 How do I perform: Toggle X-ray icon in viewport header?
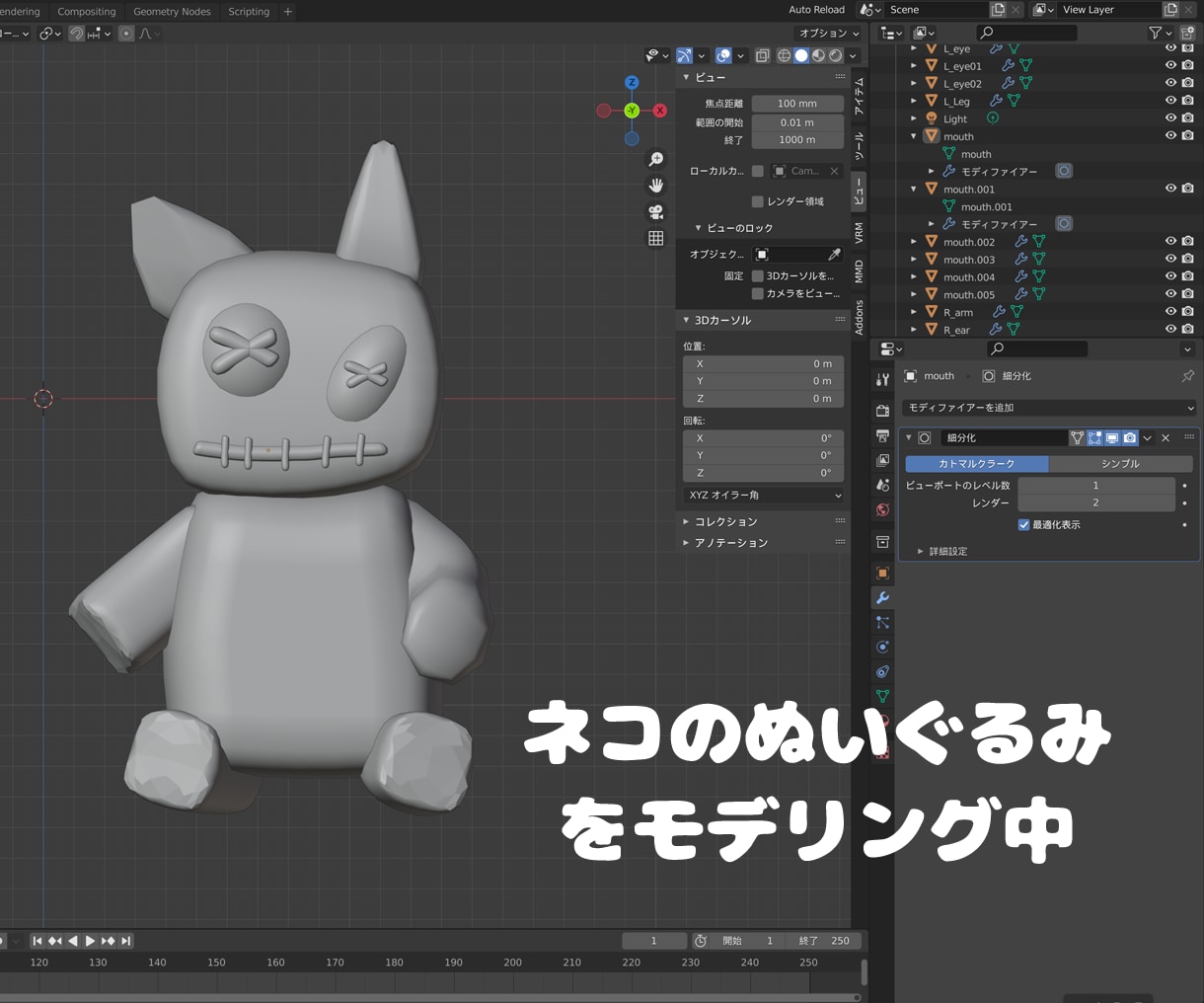[x=762, y=55]
